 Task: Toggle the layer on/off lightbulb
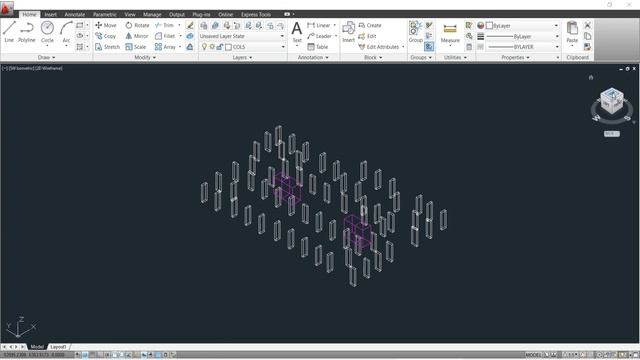(x=204, y=47)
